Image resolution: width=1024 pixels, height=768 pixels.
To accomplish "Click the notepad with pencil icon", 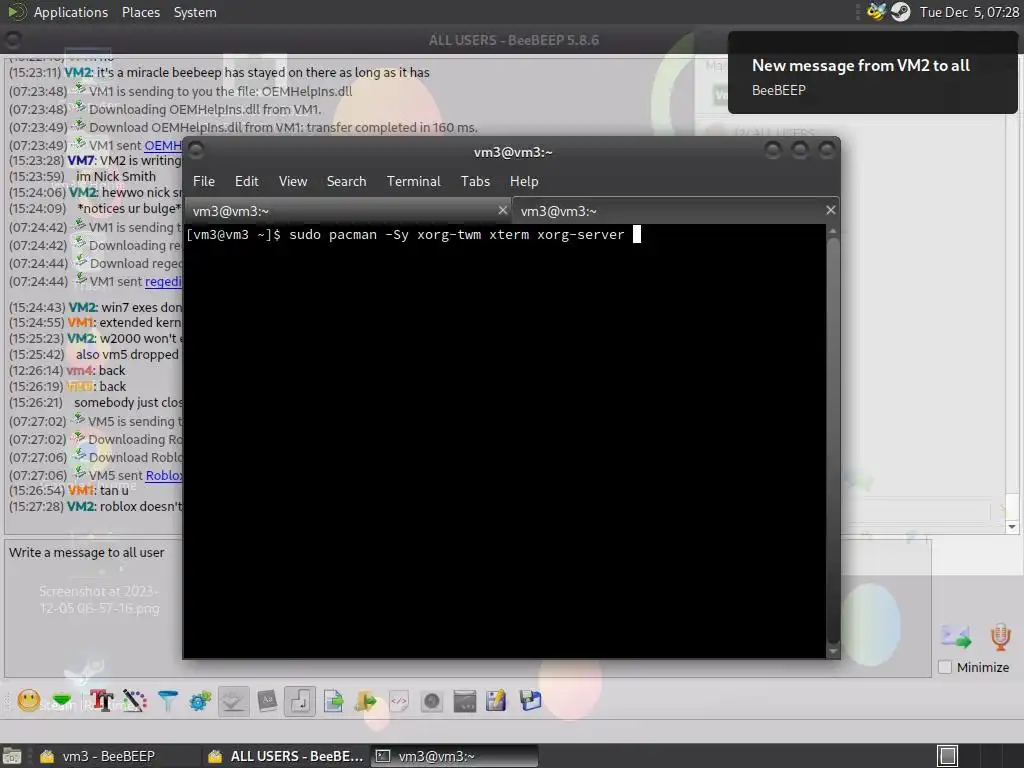I will coord(497,701).
